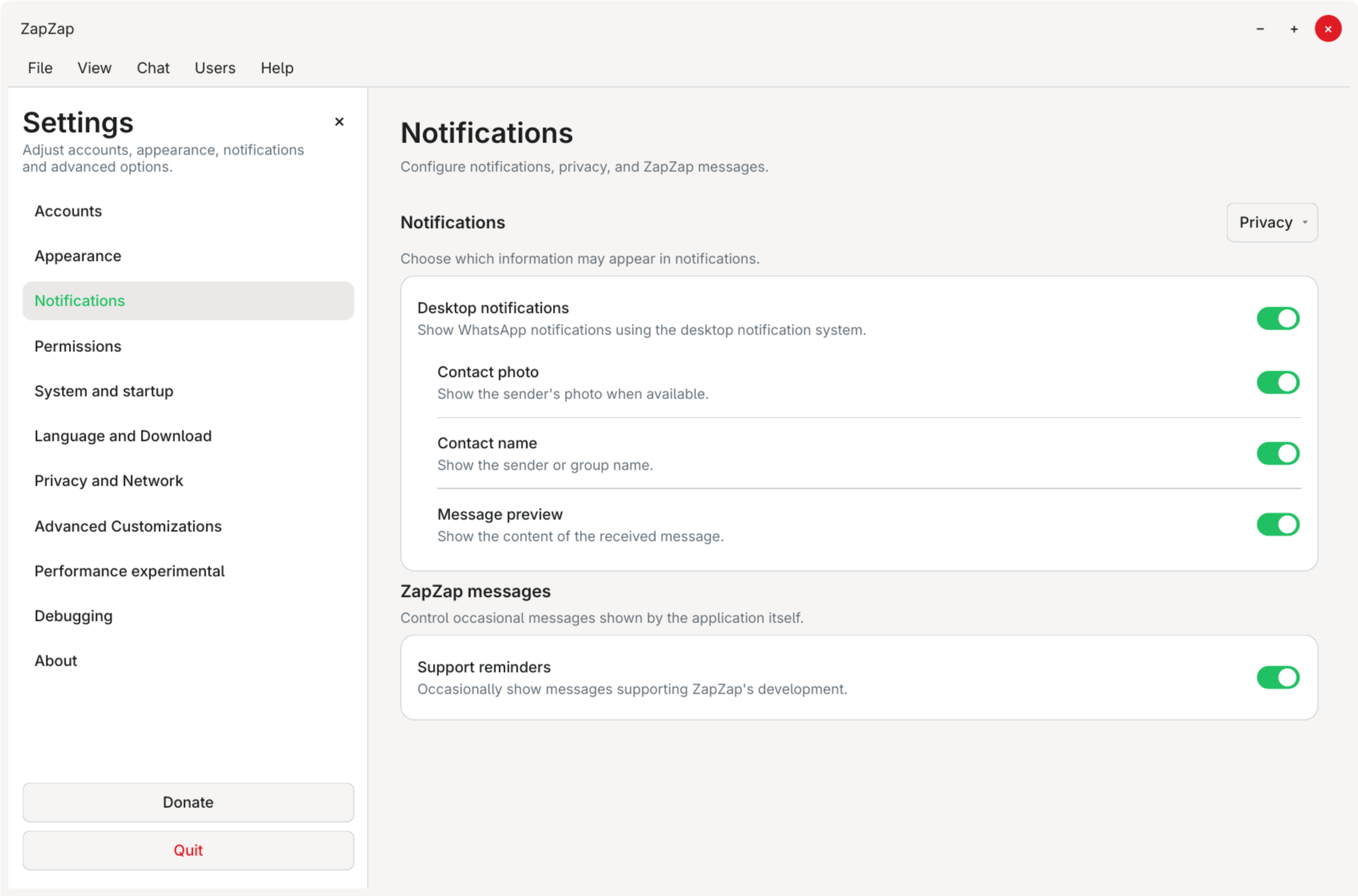Open the Permissions settings page
This screenshot has height=896, width=1358.
188,346
